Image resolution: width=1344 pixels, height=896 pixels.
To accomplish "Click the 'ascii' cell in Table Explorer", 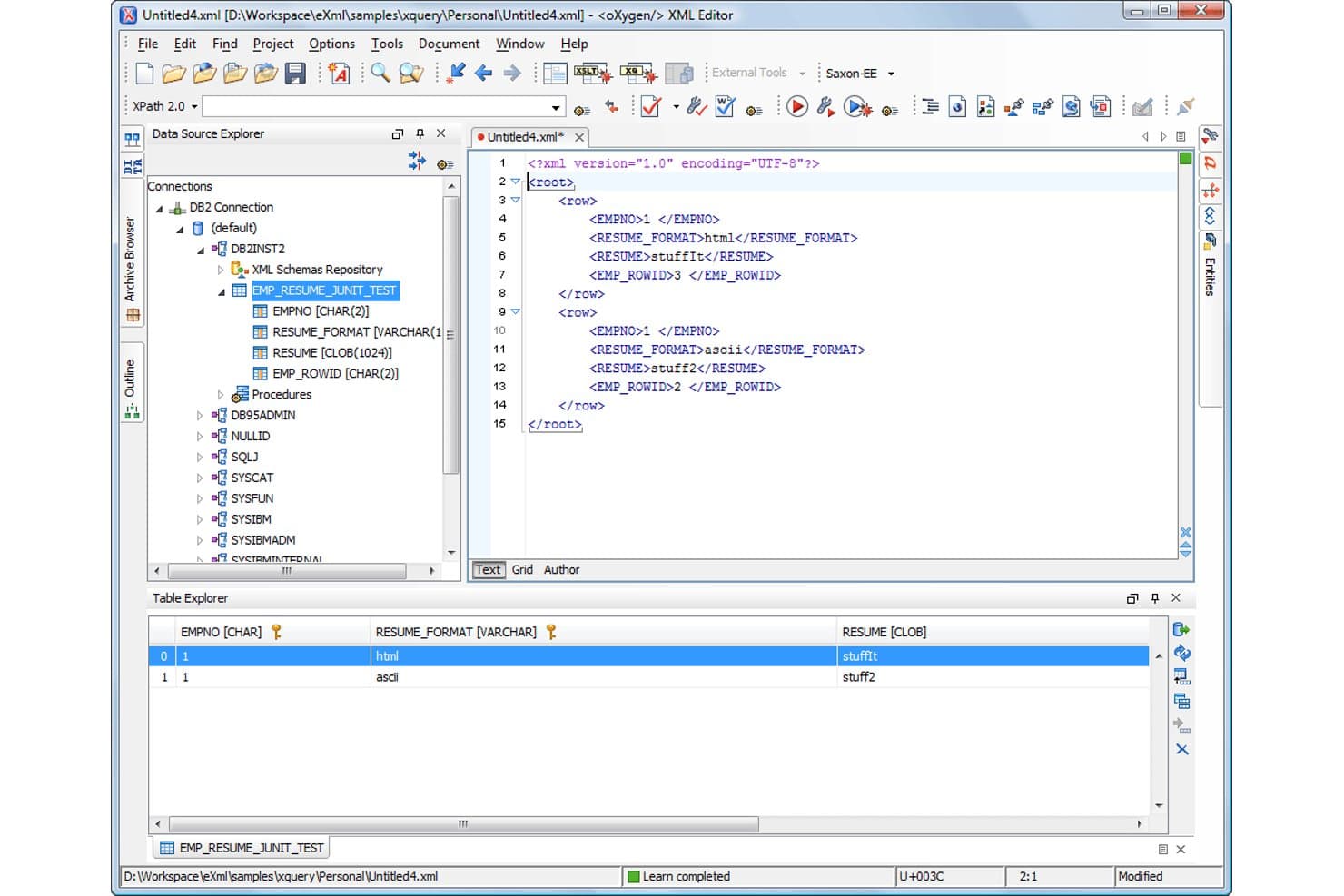I will [603, 677].
